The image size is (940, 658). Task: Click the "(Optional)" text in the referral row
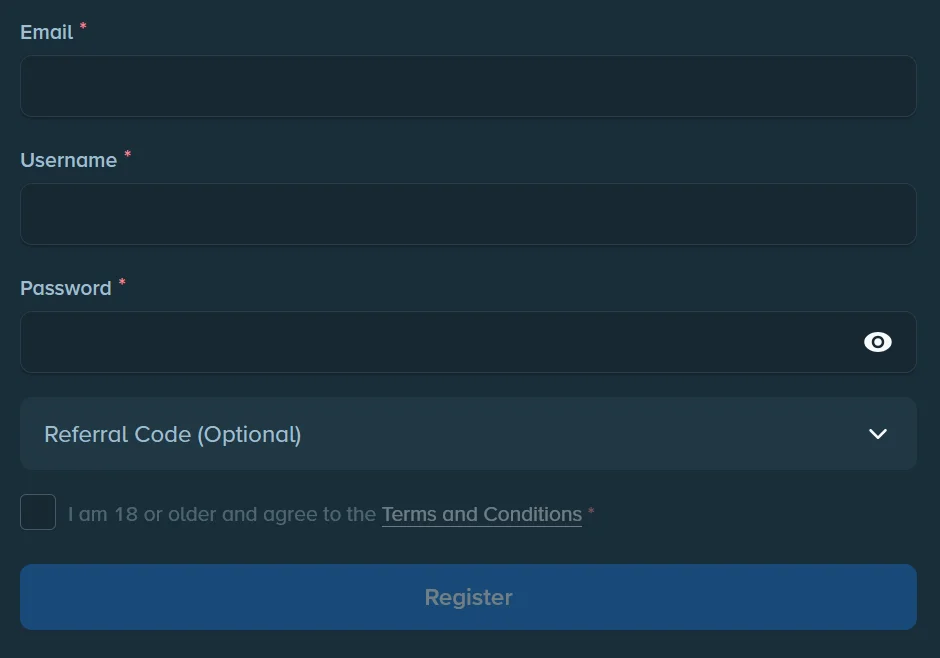click(249, 435)
